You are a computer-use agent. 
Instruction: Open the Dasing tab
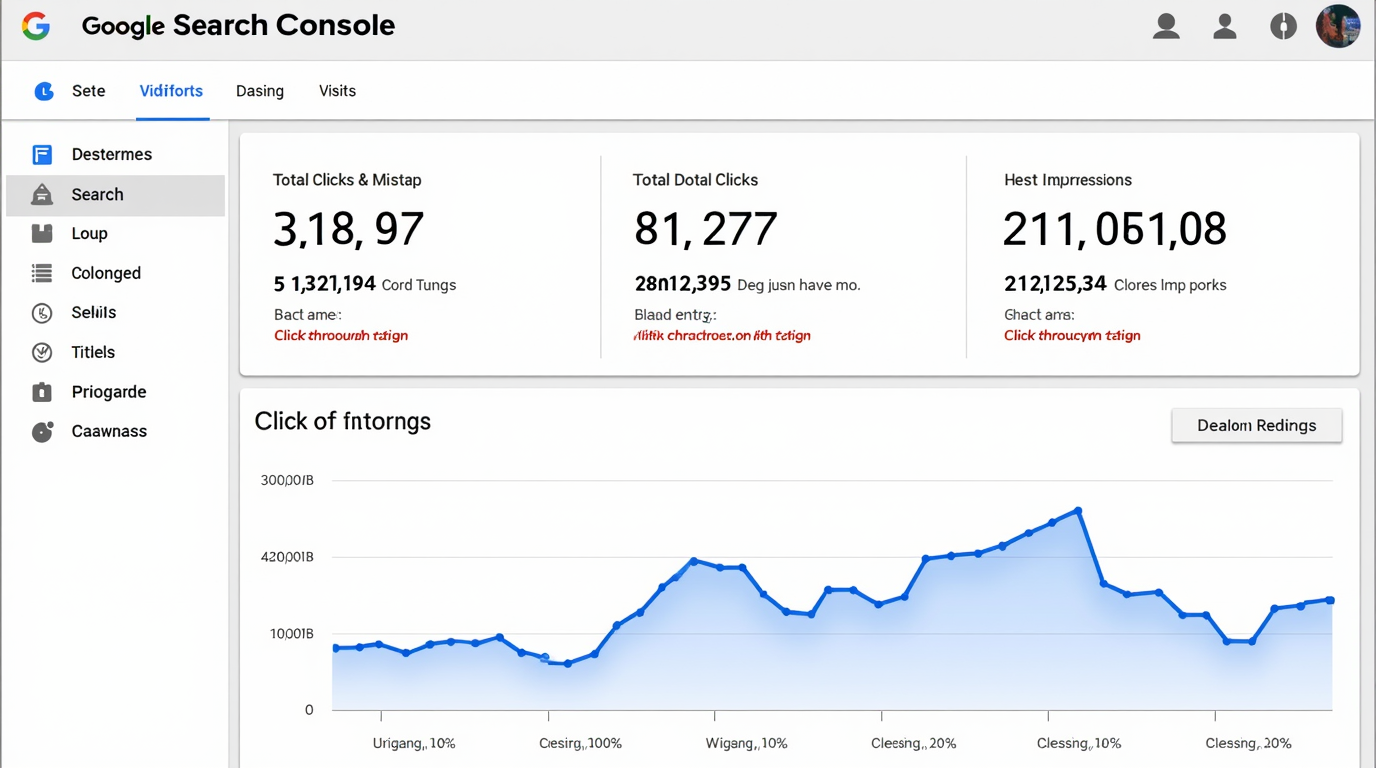point(260,91)
